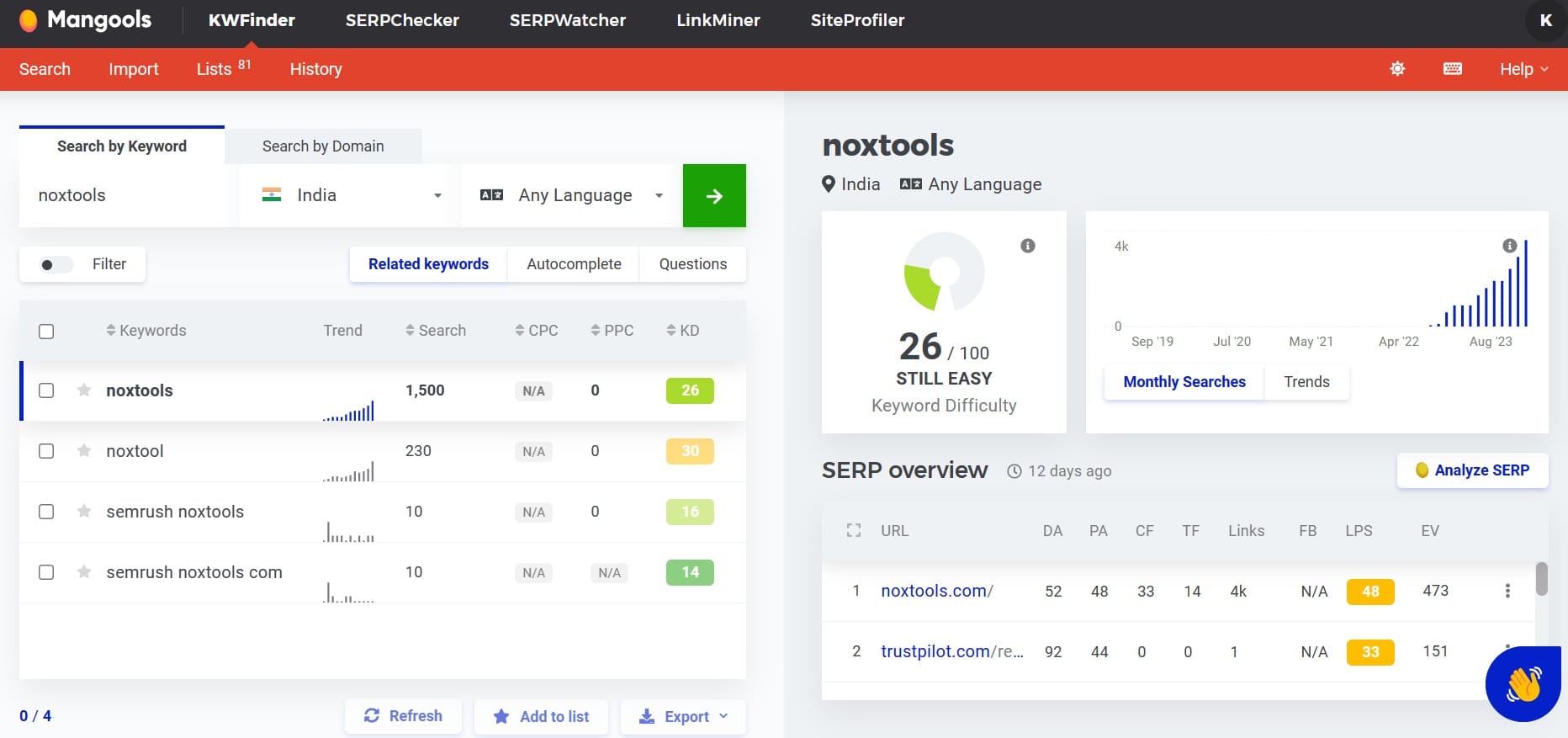The height and width of the screenshot is (738, 1568).
Task: Open the Export dropdown menu
Action: [x=683, y=716]
